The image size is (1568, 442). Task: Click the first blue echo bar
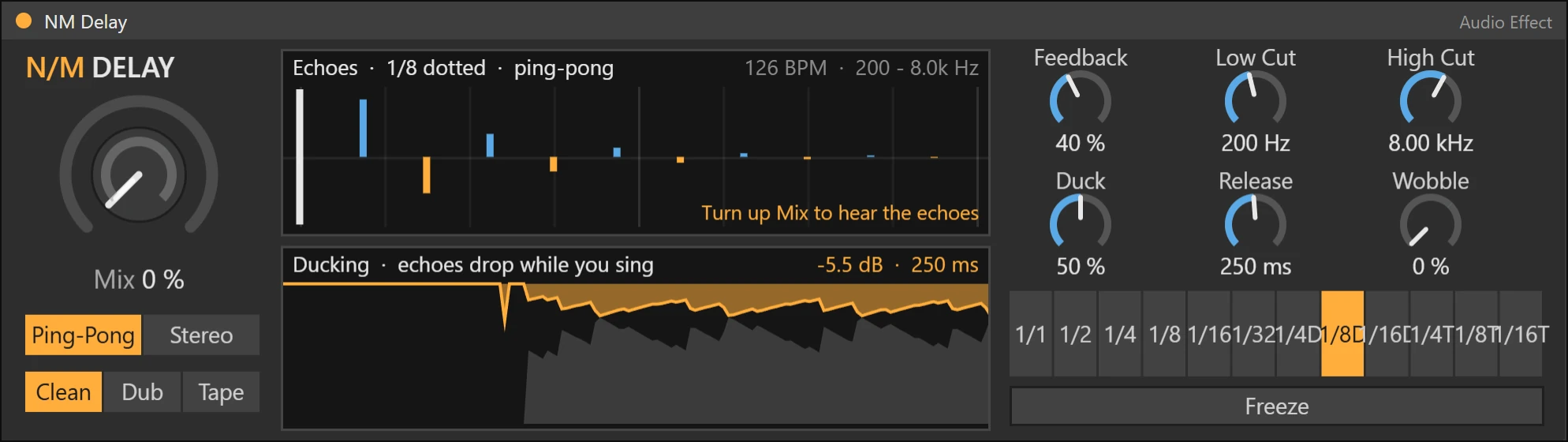pos(363,128)
